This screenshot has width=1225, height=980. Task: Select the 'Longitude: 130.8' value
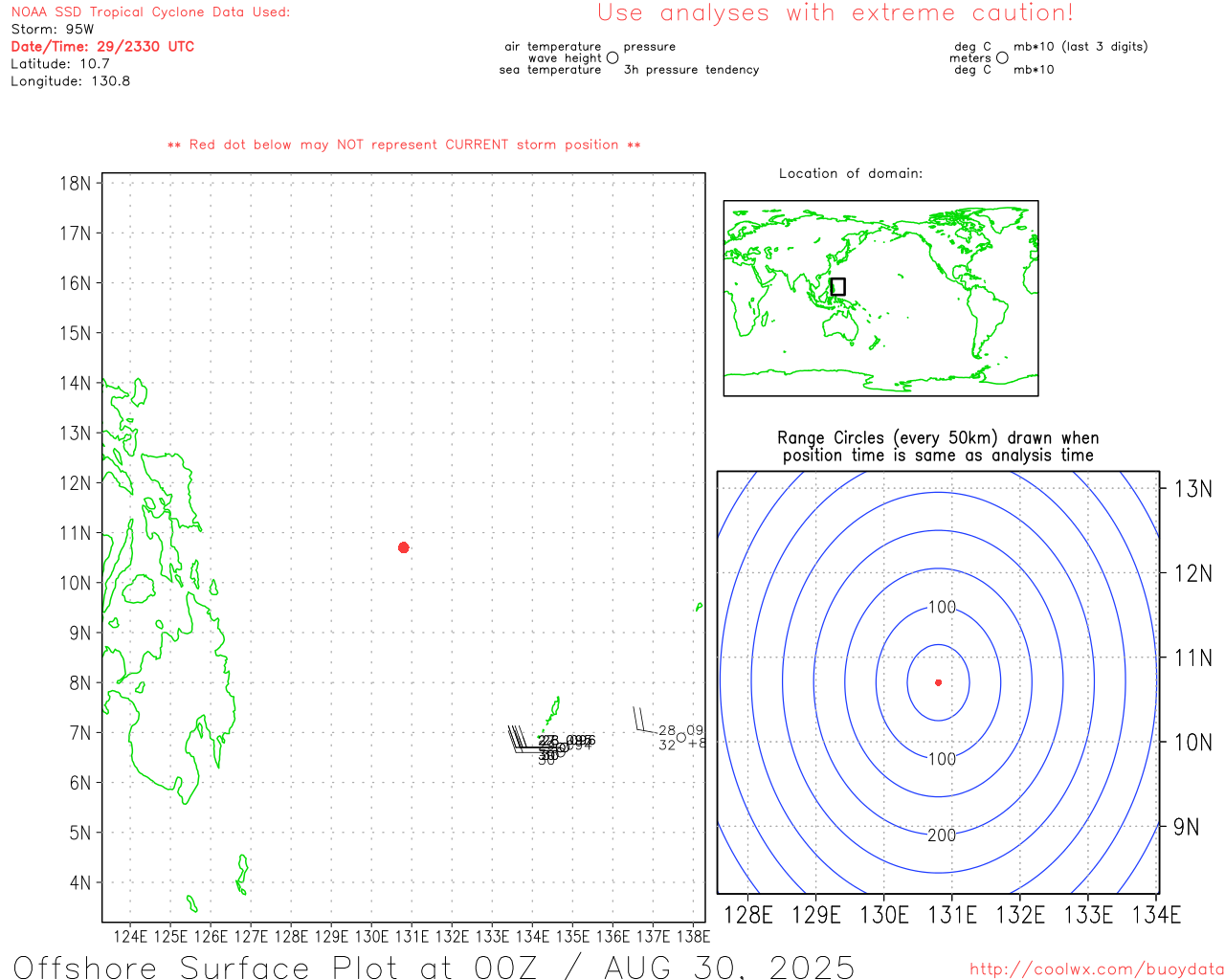click(71, 81)
